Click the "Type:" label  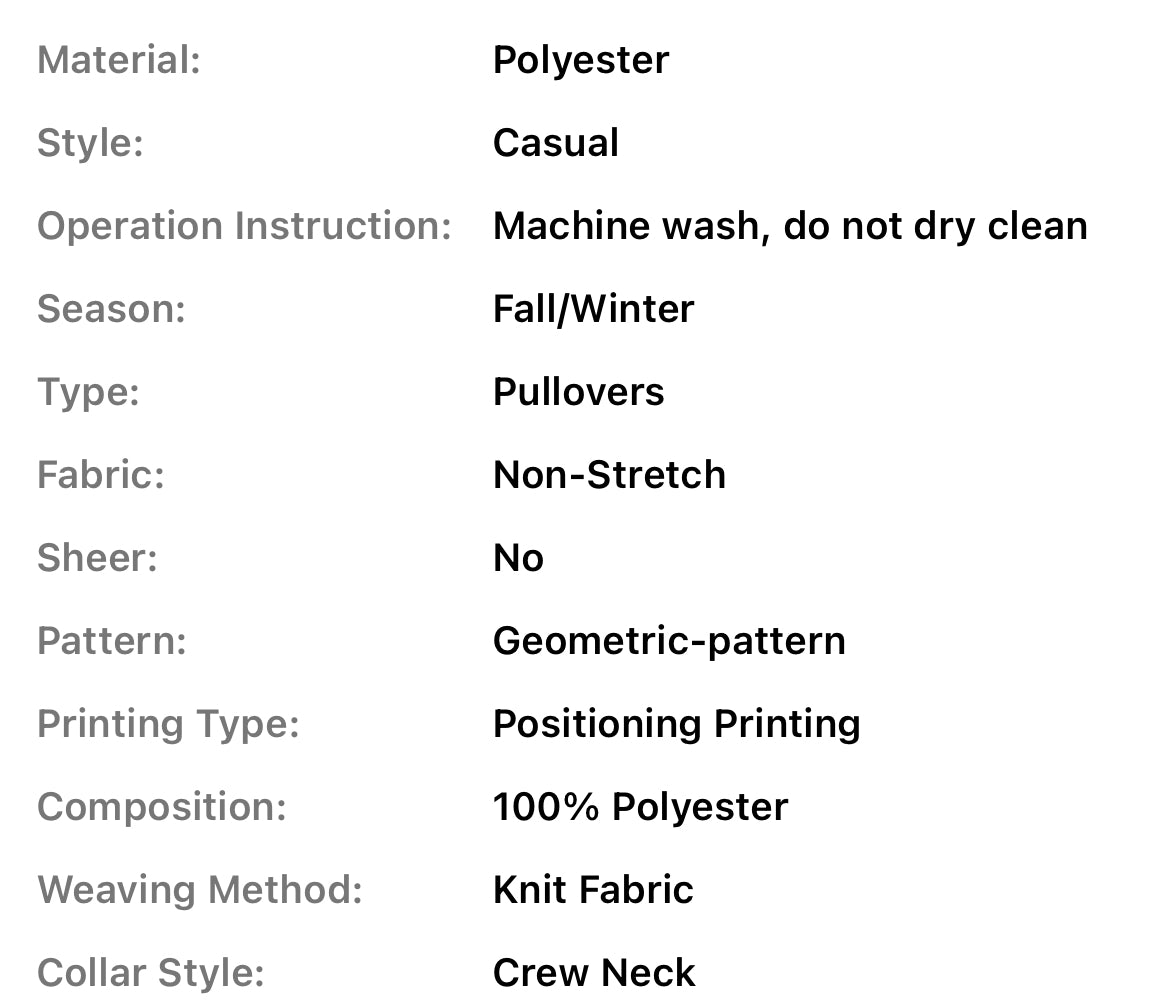[x=88, y=392]
